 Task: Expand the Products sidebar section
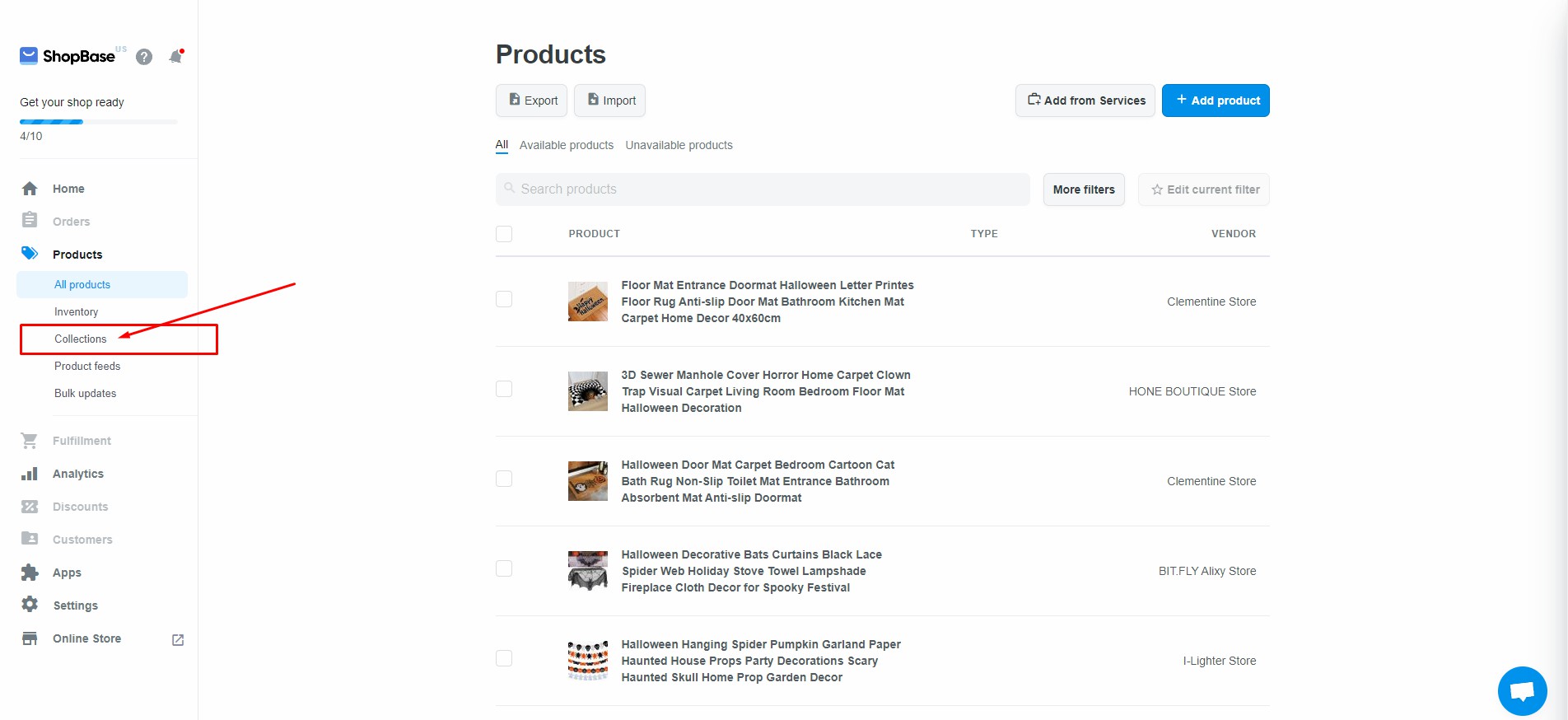pos(77,255)
